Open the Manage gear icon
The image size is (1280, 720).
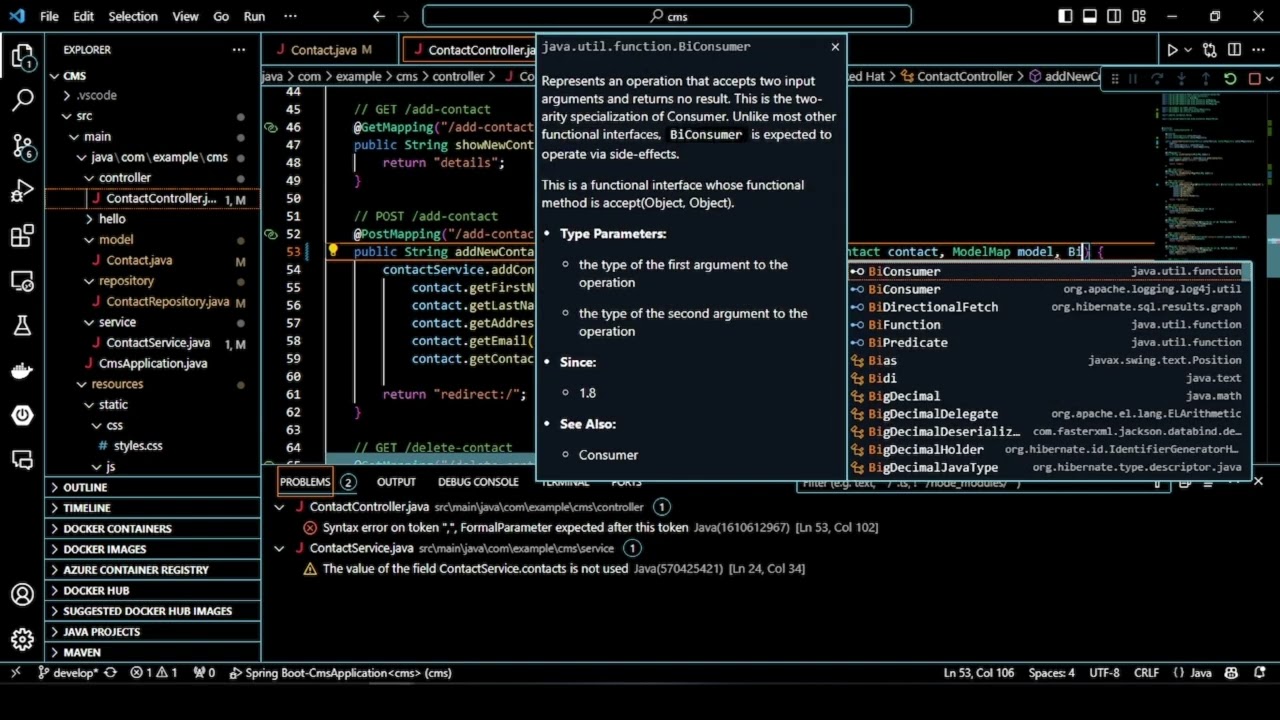coord(22,639)
